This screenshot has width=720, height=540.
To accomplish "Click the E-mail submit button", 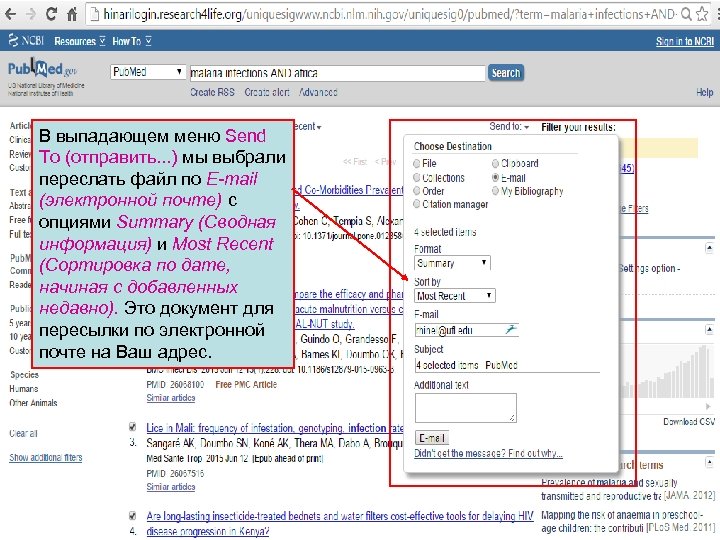I will click(x=431, y=438).
